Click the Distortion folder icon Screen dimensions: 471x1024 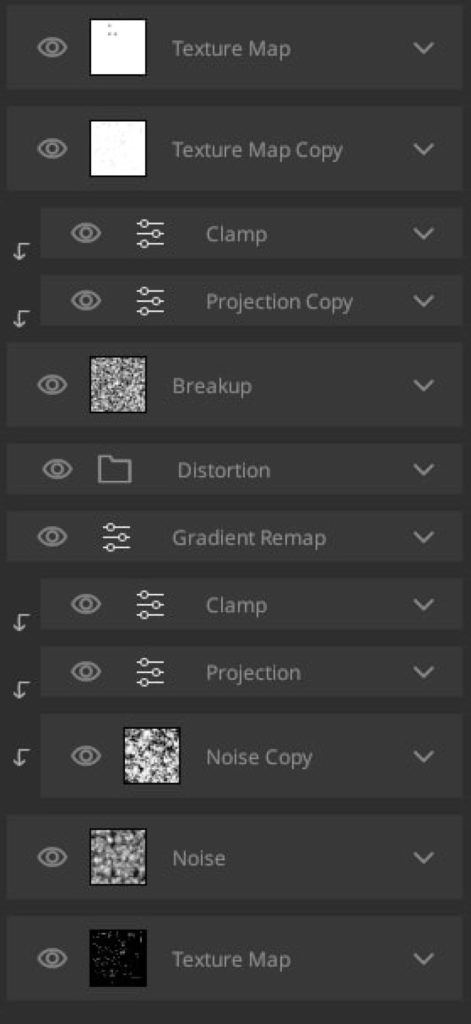tap(114, 470)
